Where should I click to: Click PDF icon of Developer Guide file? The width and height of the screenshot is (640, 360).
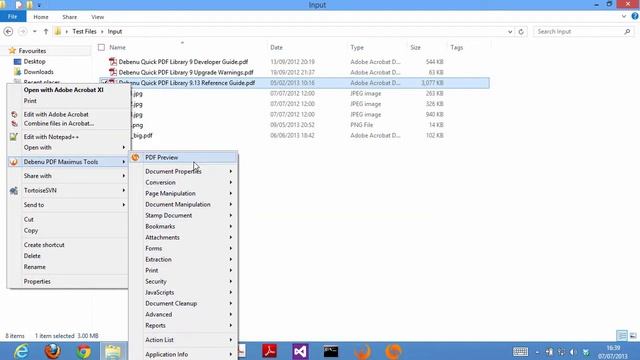113,62
